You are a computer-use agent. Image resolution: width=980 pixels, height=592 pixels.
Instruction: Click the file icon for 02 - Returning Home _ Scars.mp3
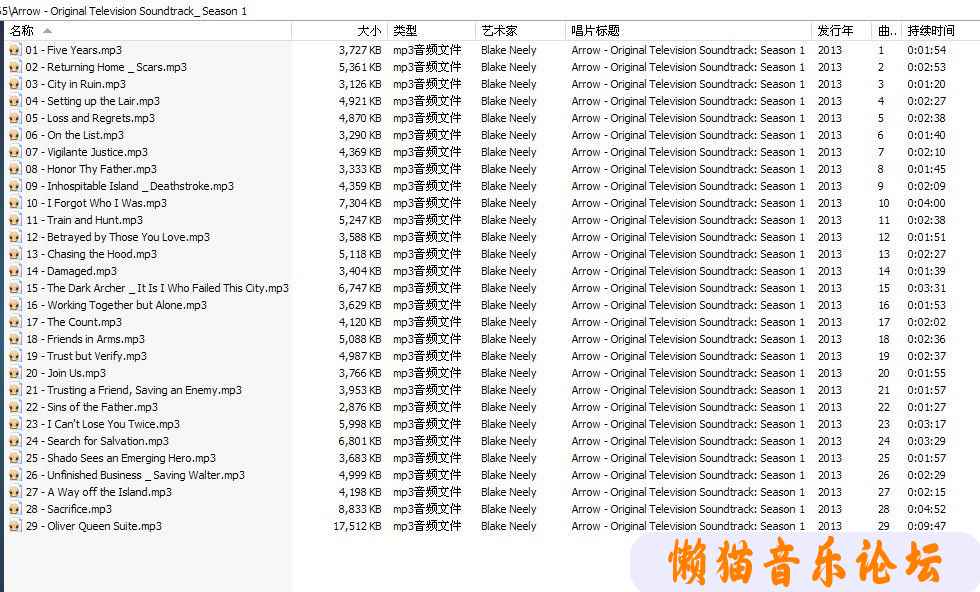[14, 67]
